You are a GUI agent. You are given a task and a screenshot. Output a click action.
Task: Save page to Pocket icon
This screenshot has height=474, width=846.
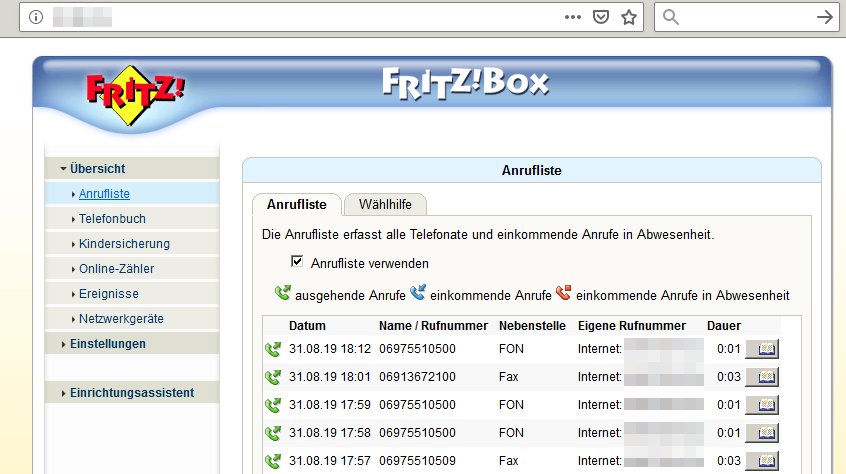[x=601, y=17]
